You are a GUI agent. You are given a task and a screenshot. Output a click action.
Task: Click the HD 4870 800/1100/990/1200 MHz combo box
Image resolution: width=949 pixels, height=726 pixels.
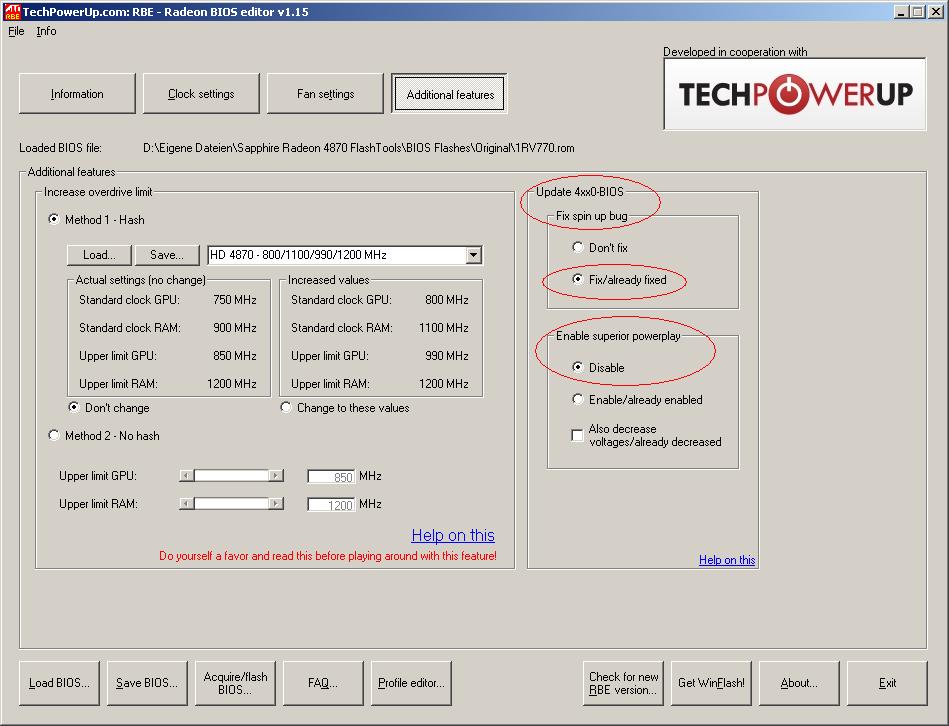pos(344,255)
